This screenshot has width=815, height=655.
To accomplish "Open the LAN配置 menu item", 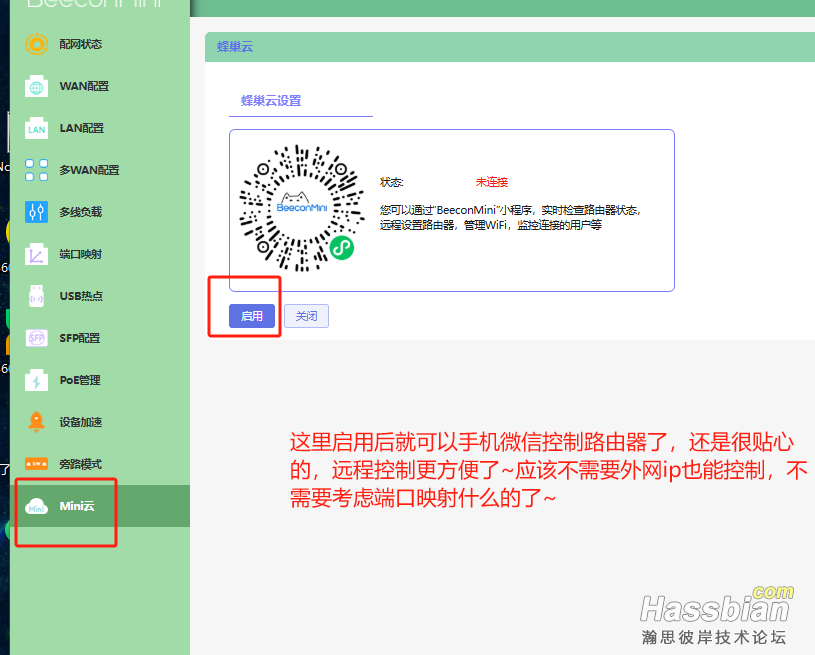I will [x=100, y=128].
